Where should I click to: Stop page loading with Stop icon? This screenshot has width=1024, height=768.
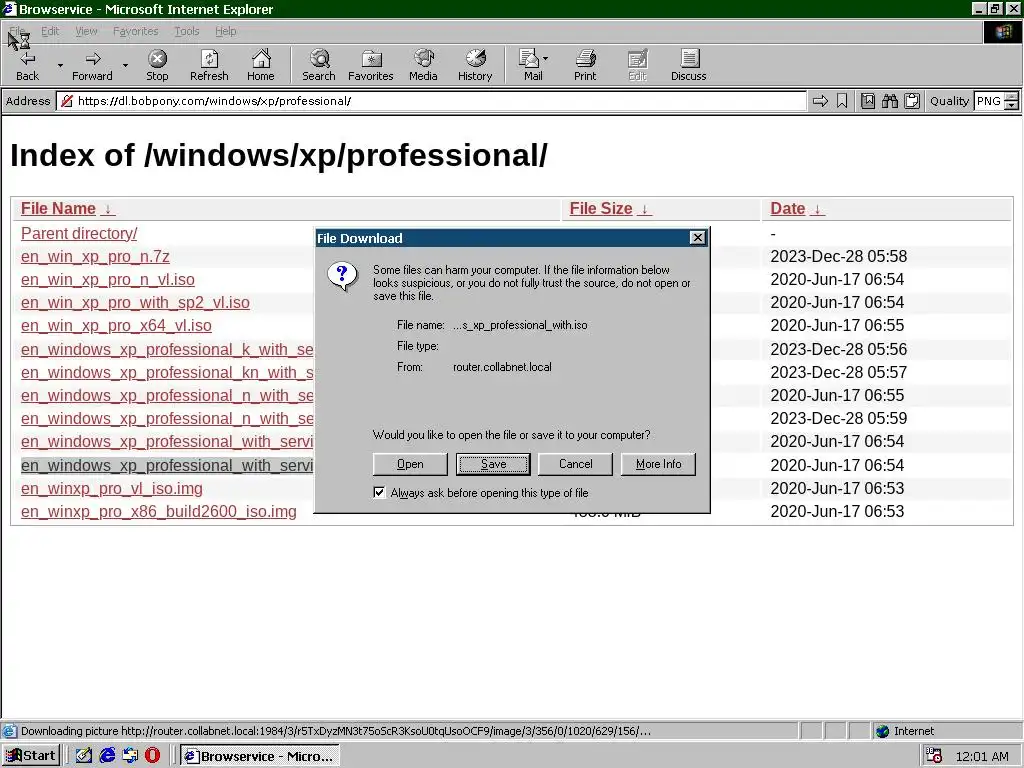[x=157, y=65]
